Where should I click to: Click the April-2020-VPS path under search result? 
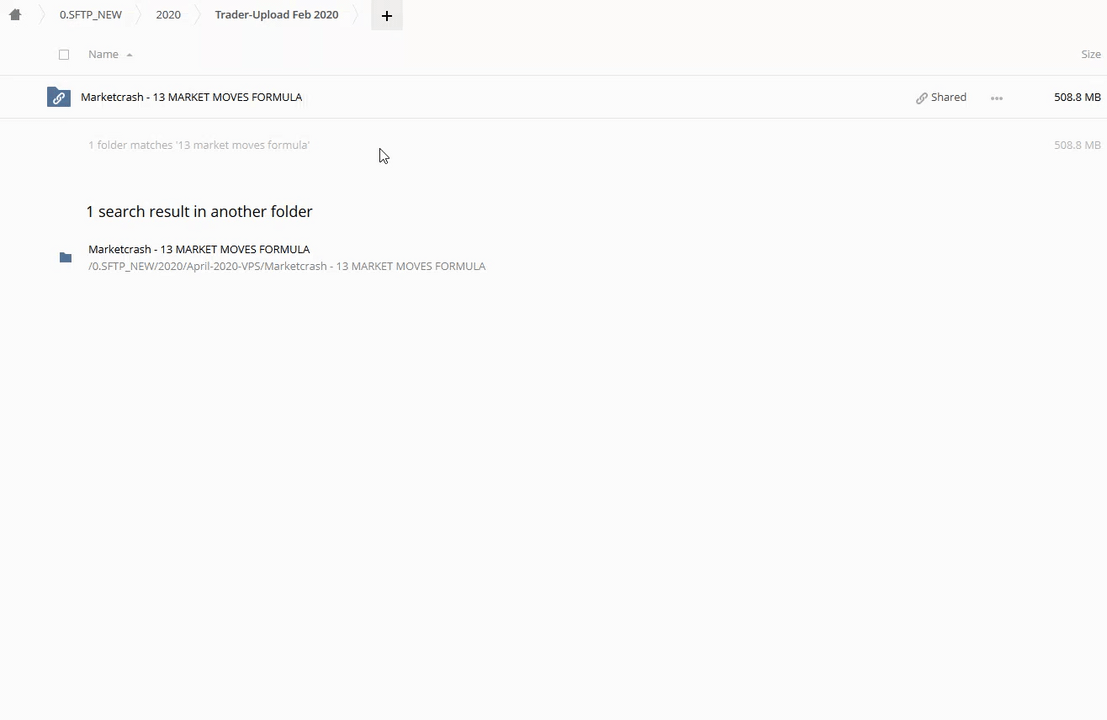286,266
